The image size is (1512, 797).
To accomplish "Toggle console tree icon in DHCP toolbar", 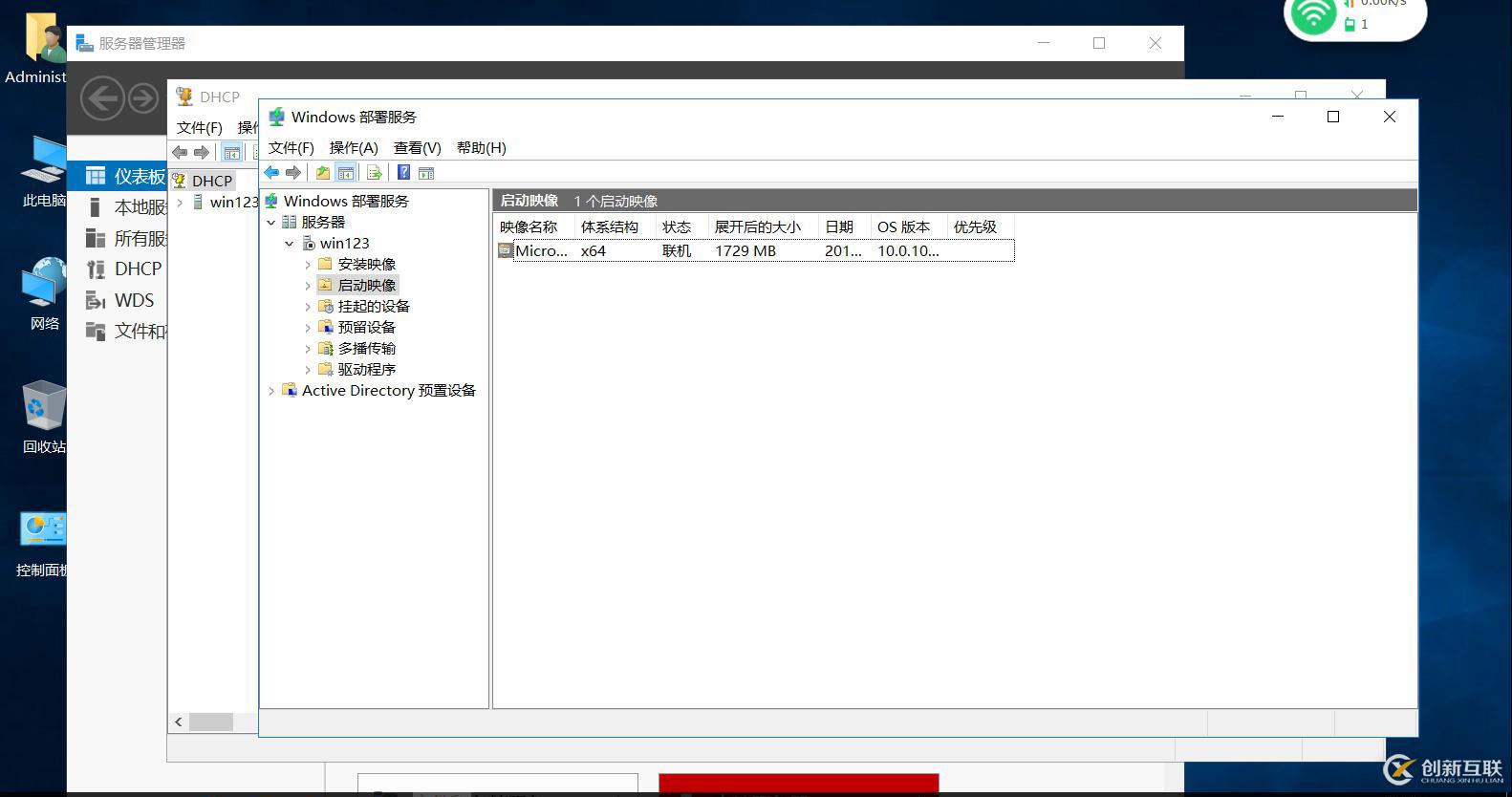I will [x=231, y=152].
